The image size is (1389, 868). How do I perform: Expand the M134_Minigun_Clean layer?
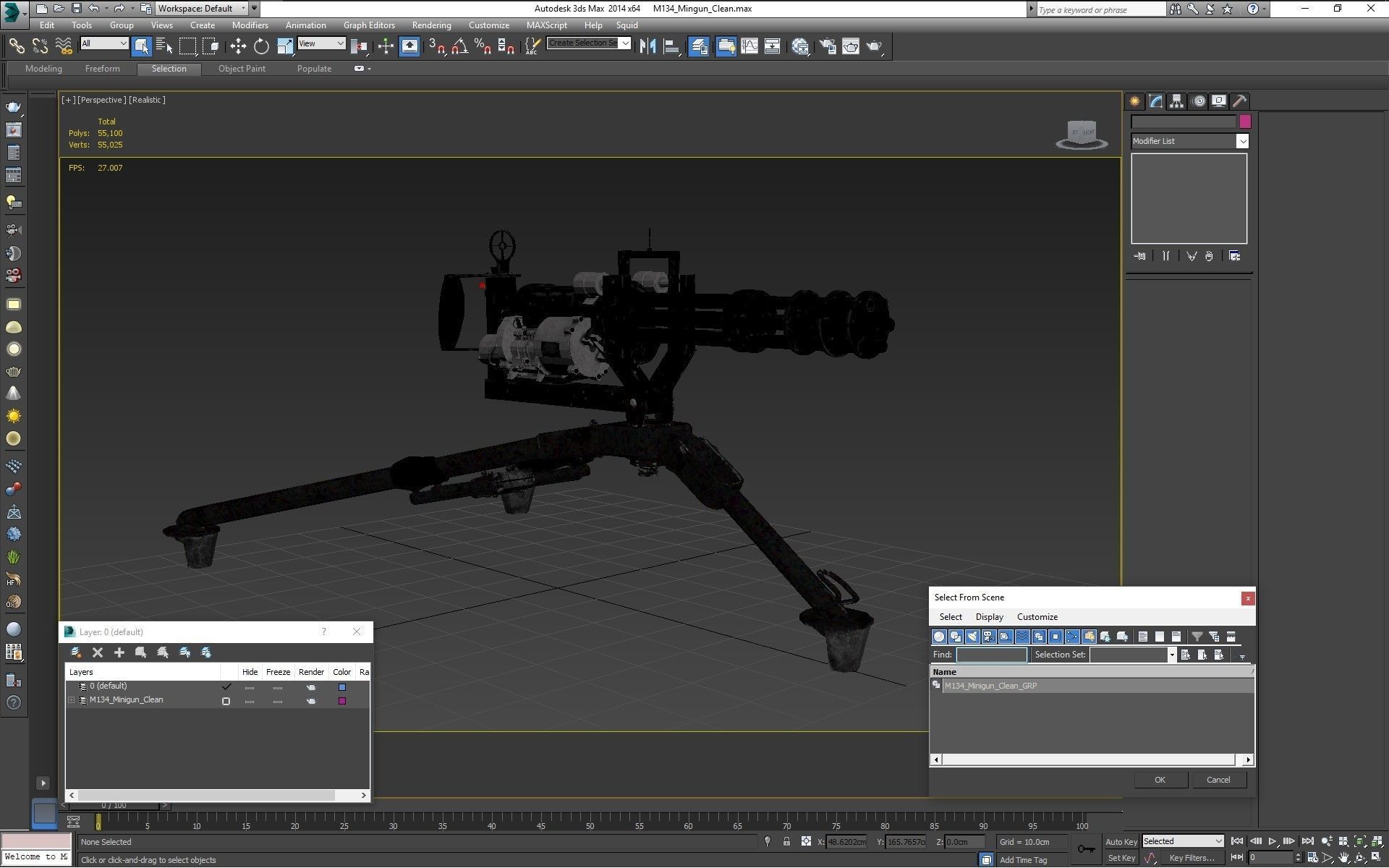[71, 700]
